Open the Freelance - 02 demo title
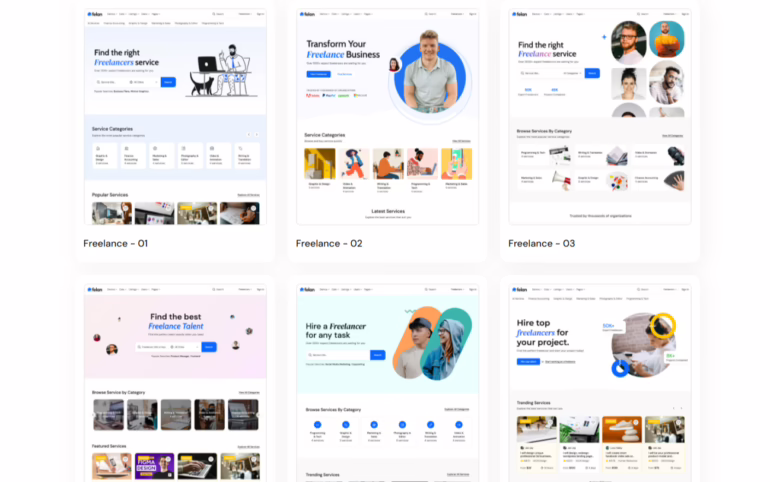 point(329,243)
